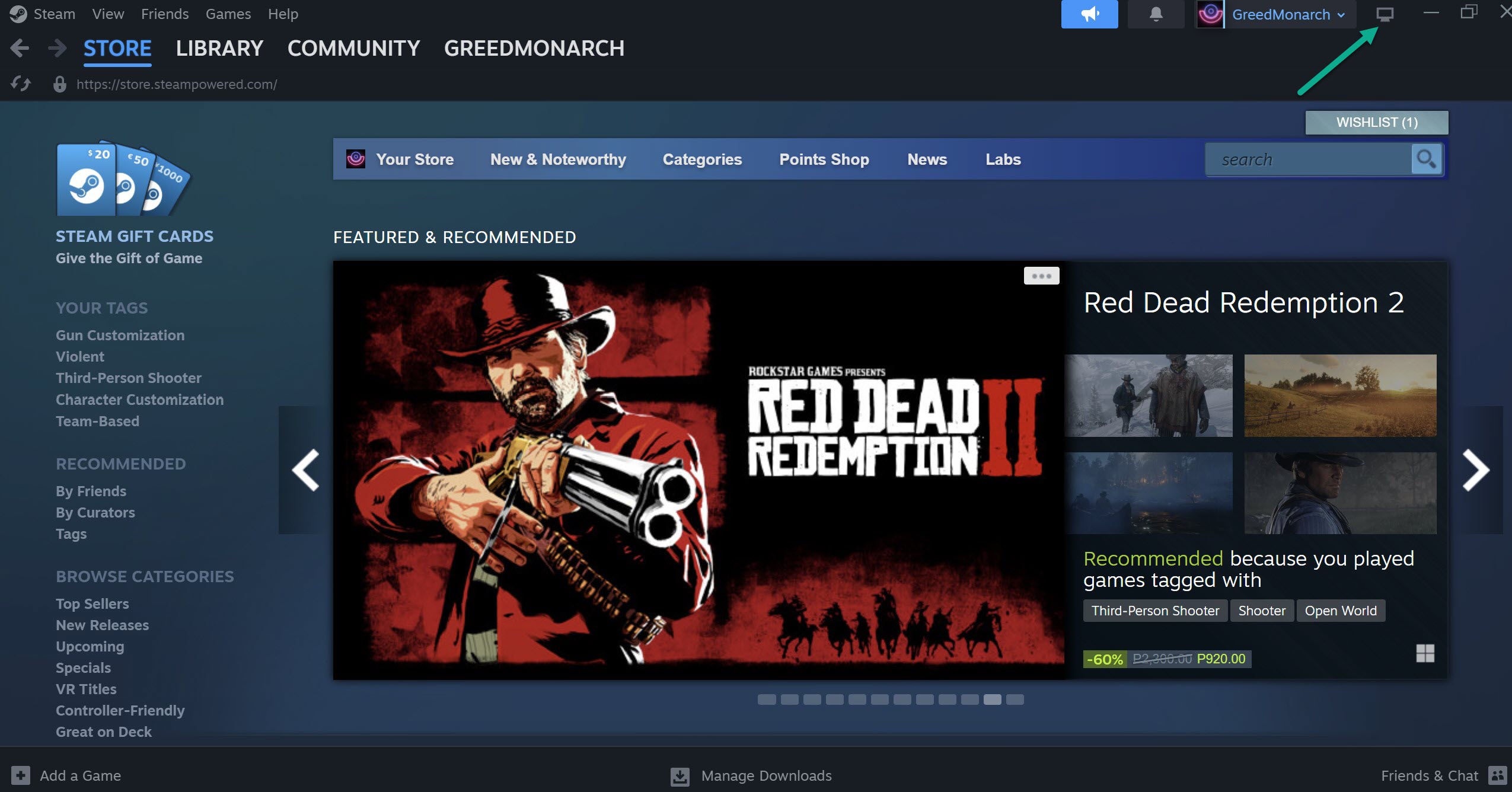Browse Controller-Friendly games
Image resolution: width=1512 pixels, height=792 pixels.
(x=120, y=710)
